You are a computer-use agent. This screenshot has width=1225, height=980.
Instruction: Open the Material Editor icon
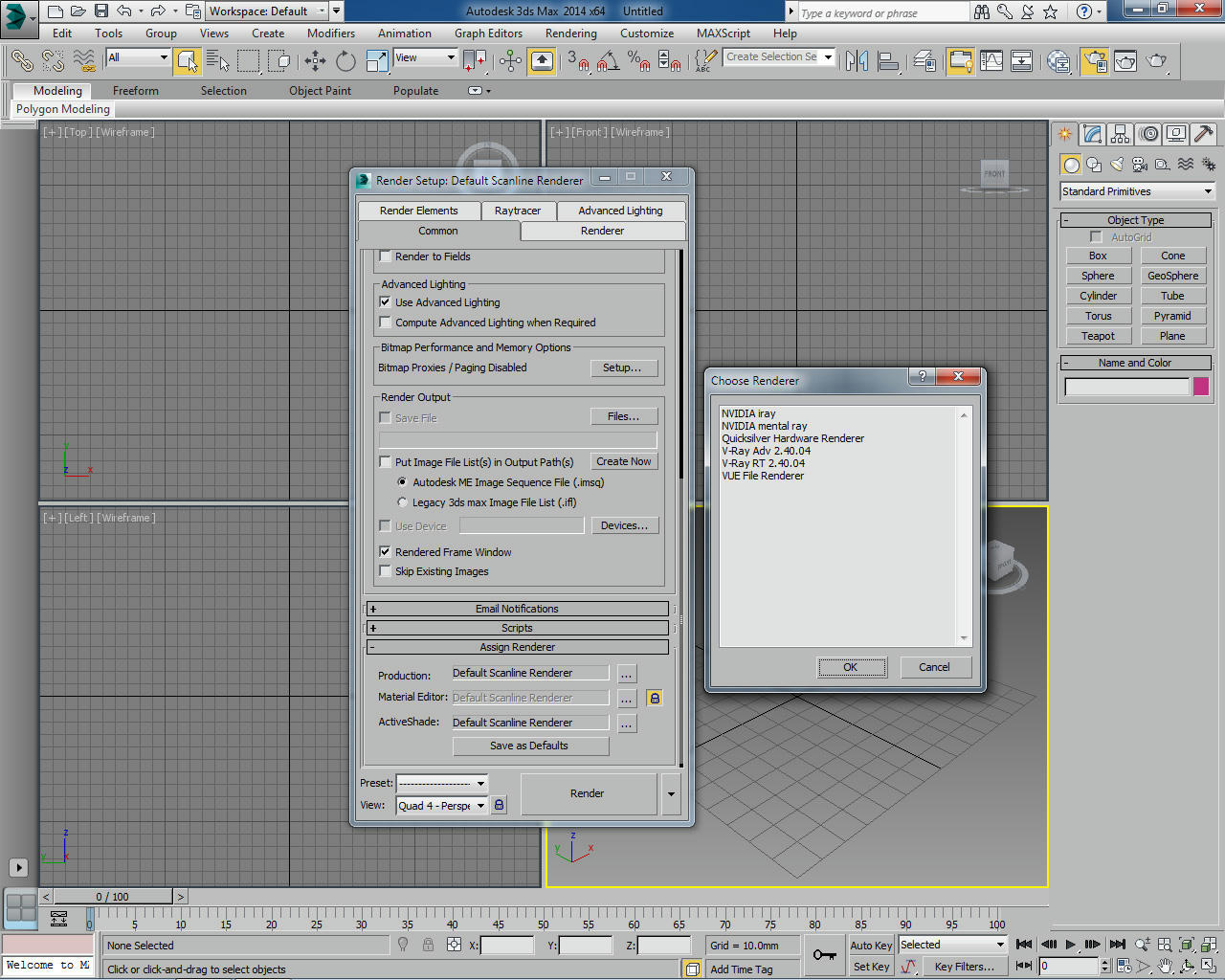click(x=1058, y=61)
